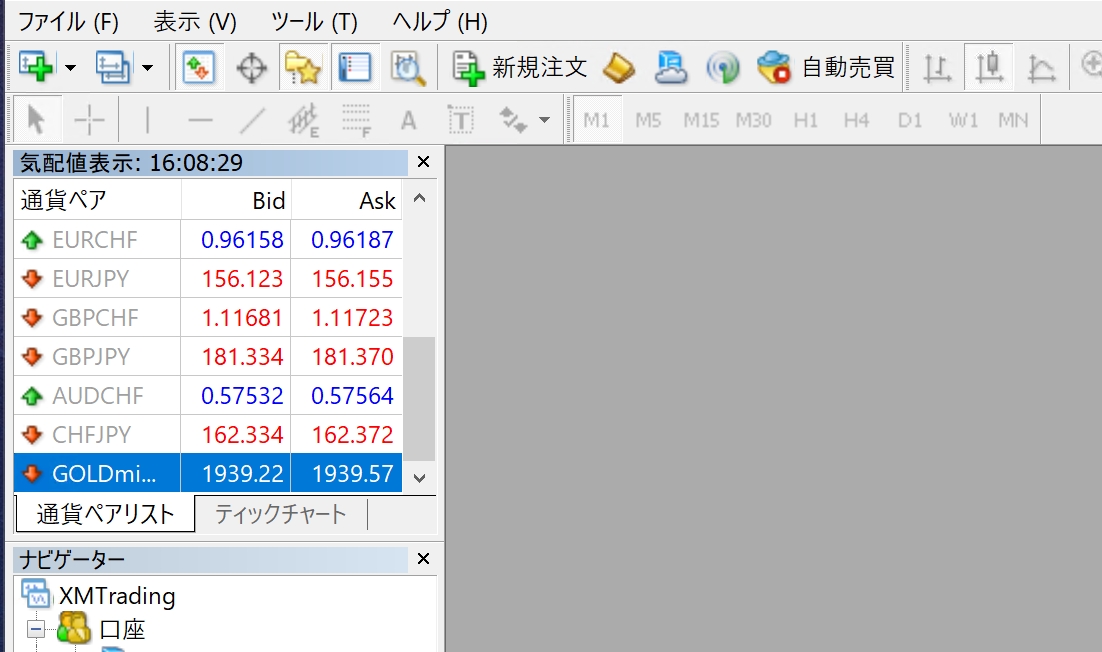Select the M5 timeframe
Viewport: 1102px width, 652px height.
(x=648, y=120)
